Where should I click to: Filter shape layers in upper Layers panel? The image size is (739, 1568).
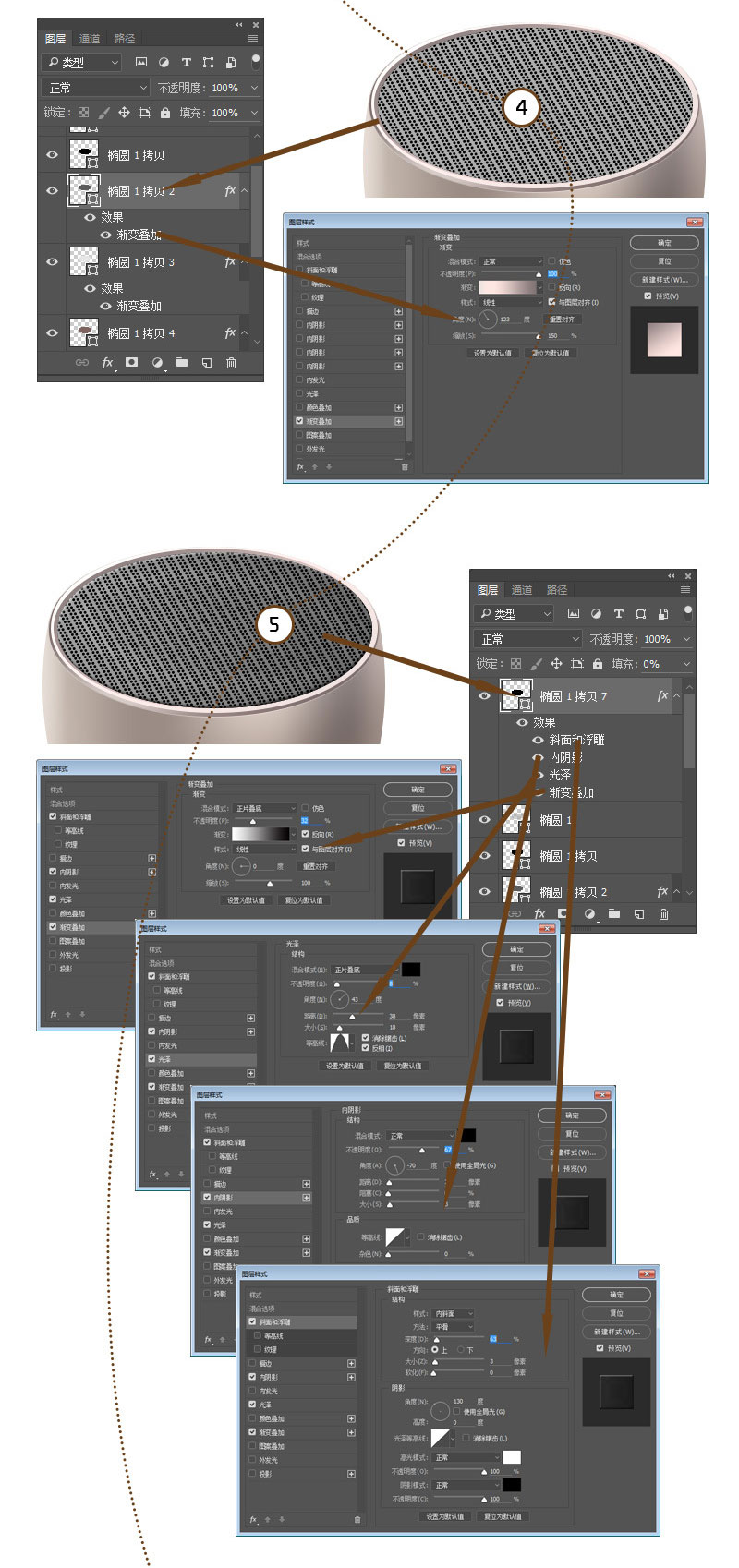click(208, 63)
